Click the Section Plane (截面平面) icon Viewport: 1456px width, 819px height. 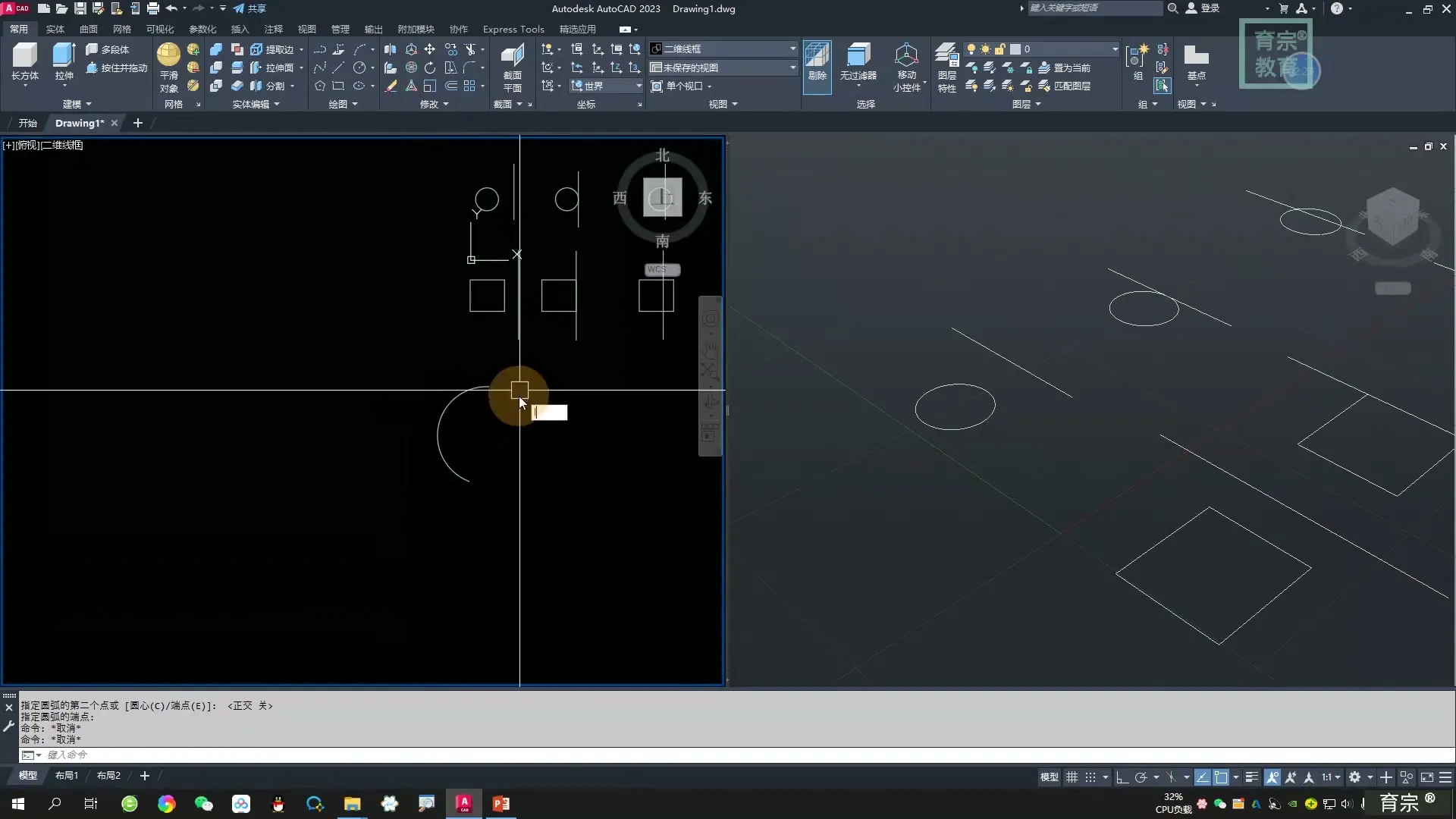pos(513,55)
